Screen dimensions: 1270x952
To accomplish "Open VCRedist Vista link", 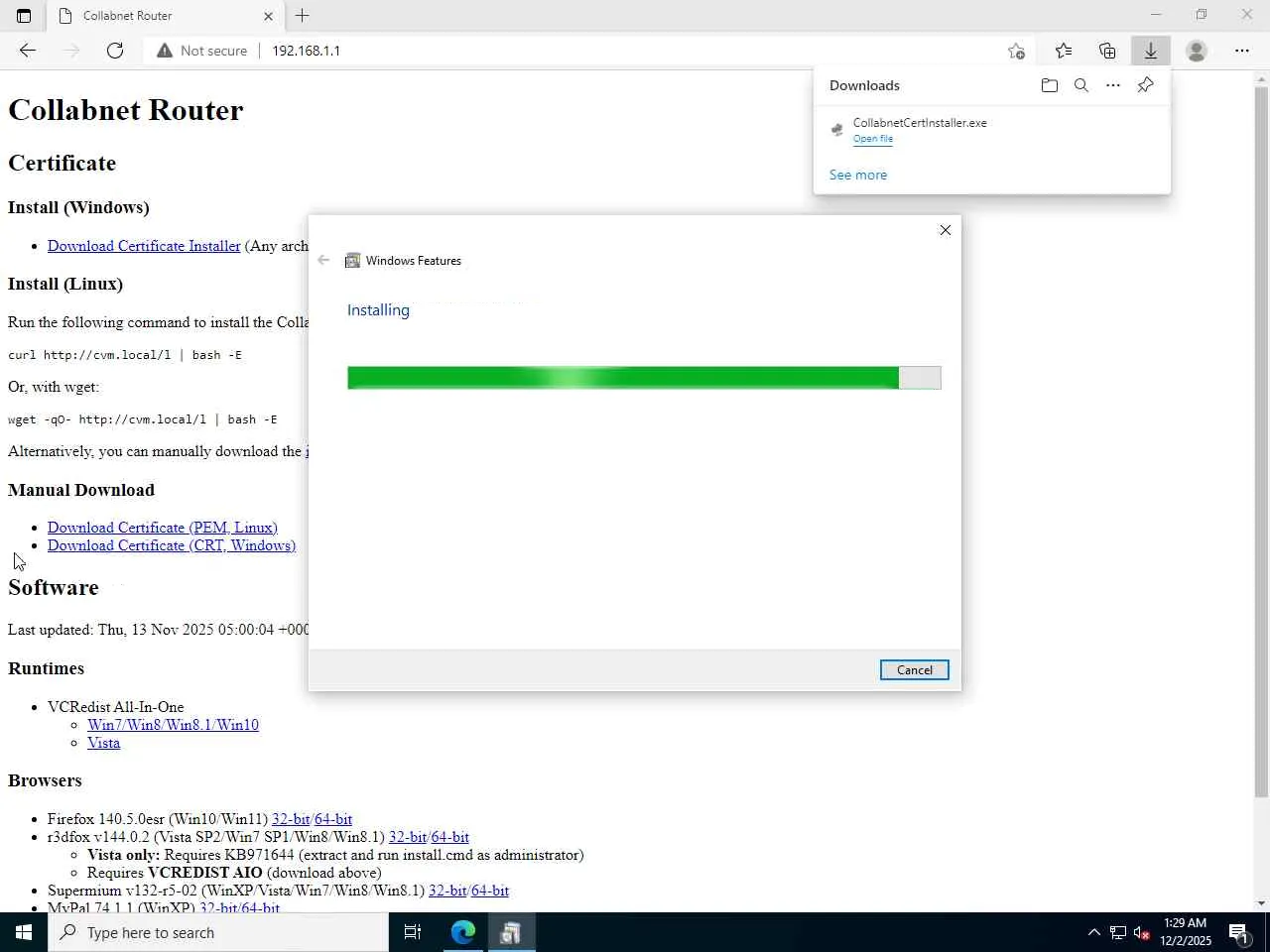I will pyautogui.click(x=103, y=743).
